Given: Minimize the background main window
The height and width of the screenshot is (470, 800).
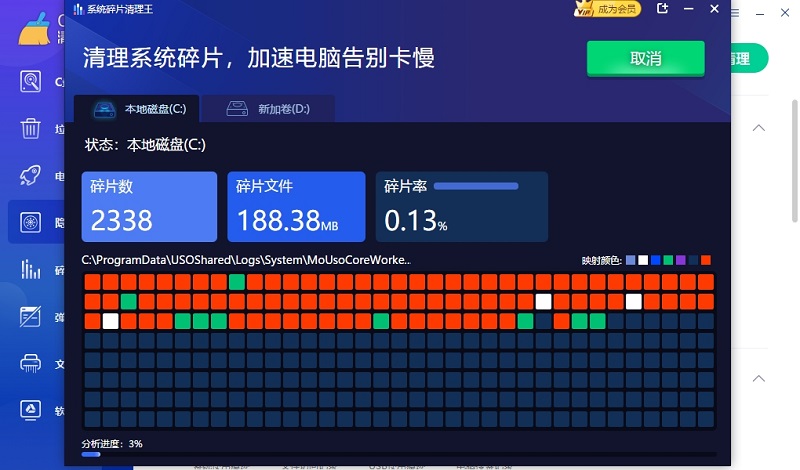Looking at the screenshot, I should (760, 14).
